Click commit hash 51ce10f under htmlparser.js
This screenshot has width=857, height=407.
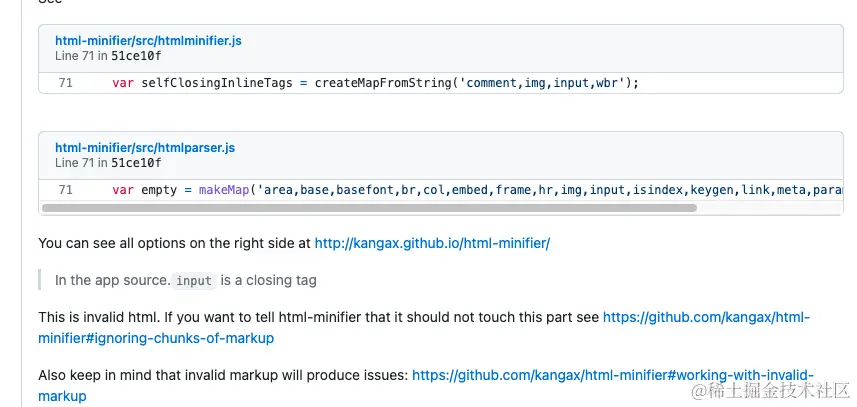click(x=136, y=163)
